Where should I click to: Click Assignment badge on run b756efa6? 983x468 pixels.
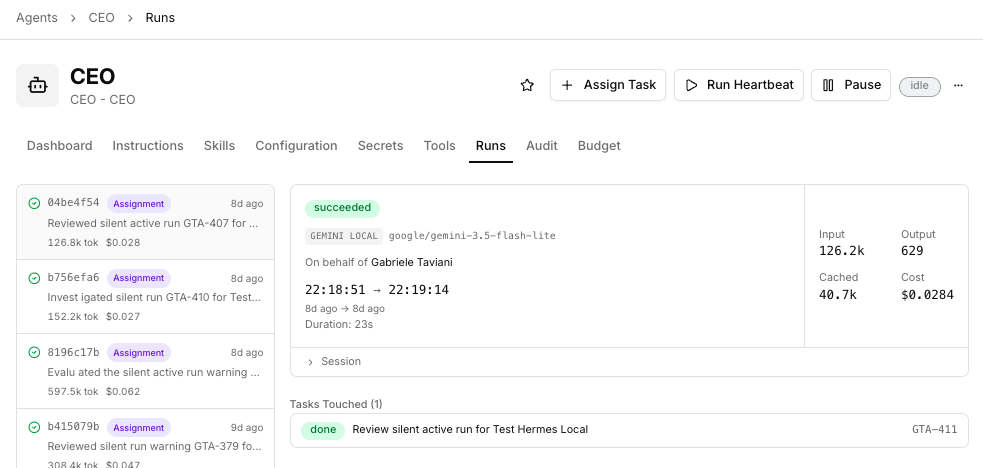[x=139, y=278]
